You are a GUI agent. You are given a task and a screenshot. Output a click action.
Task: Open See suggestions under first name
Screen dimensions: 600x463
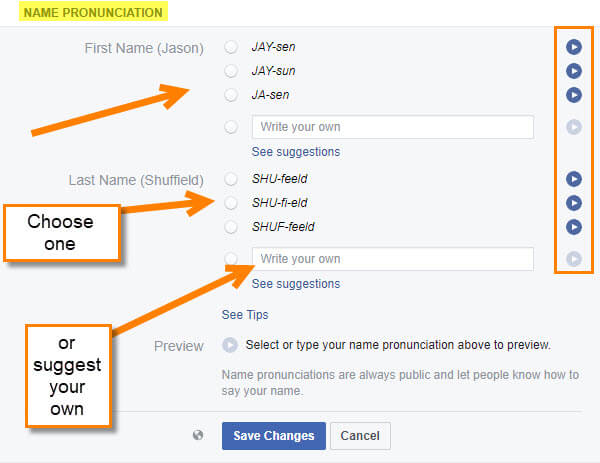296,152
